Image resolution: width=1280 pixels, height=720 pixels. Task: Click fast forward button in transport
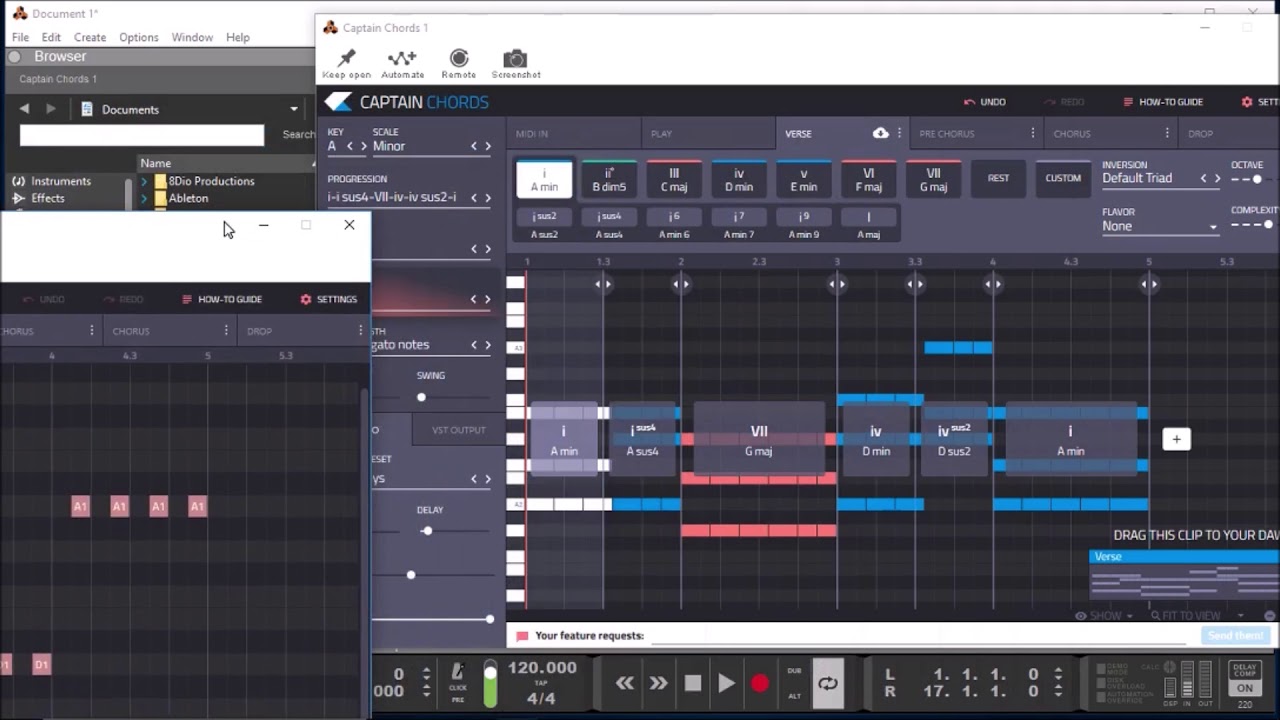[658, 683]
